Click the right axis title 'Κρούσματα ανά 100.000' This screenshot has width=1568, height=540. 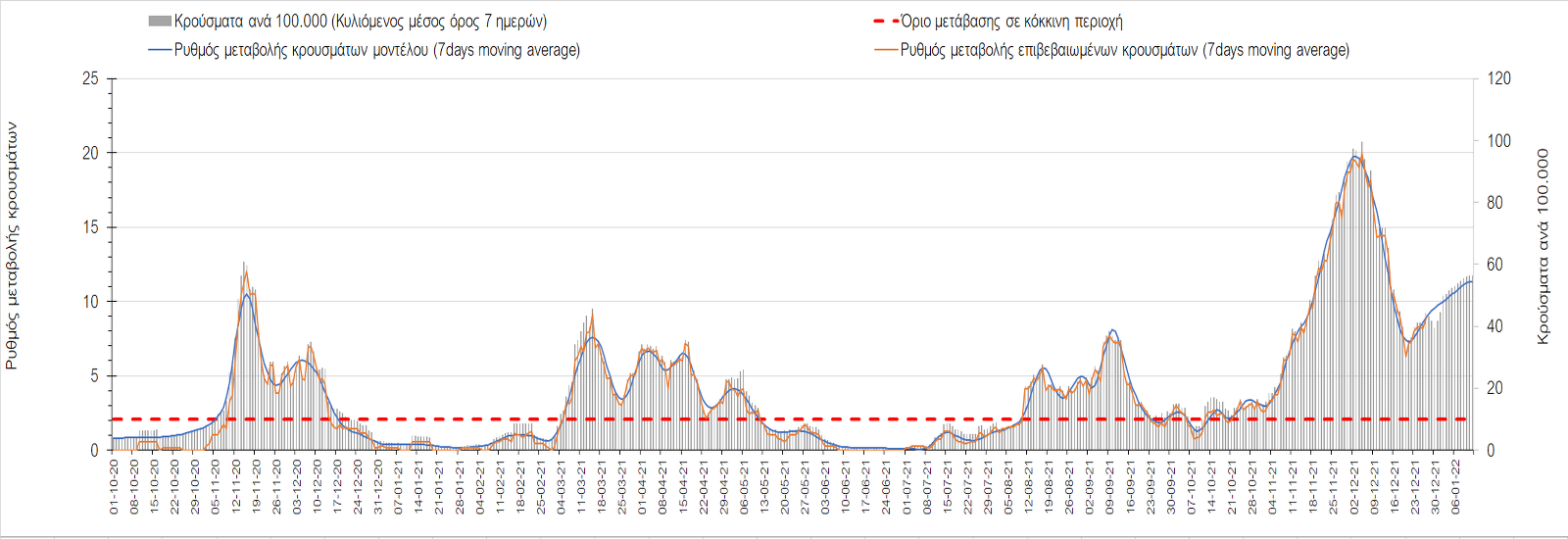tap(1543, 246)
